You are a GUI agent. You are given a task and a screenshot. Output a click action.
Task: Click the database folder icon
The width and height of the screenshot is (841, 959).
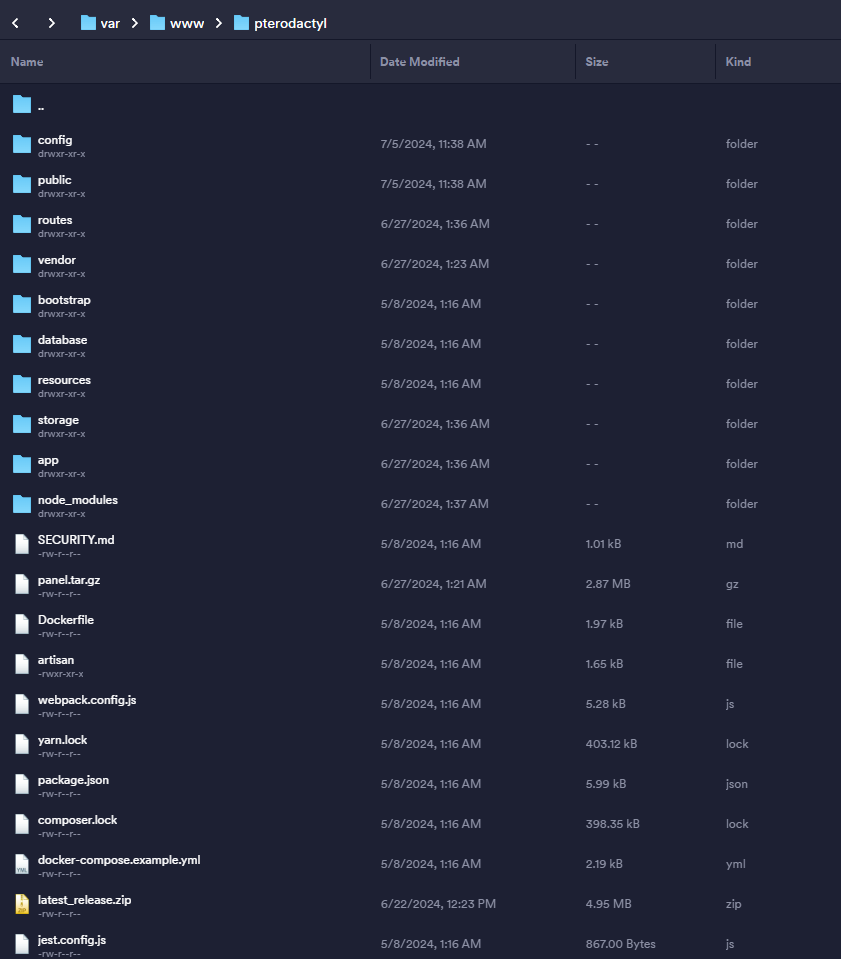tap(22, 344)
